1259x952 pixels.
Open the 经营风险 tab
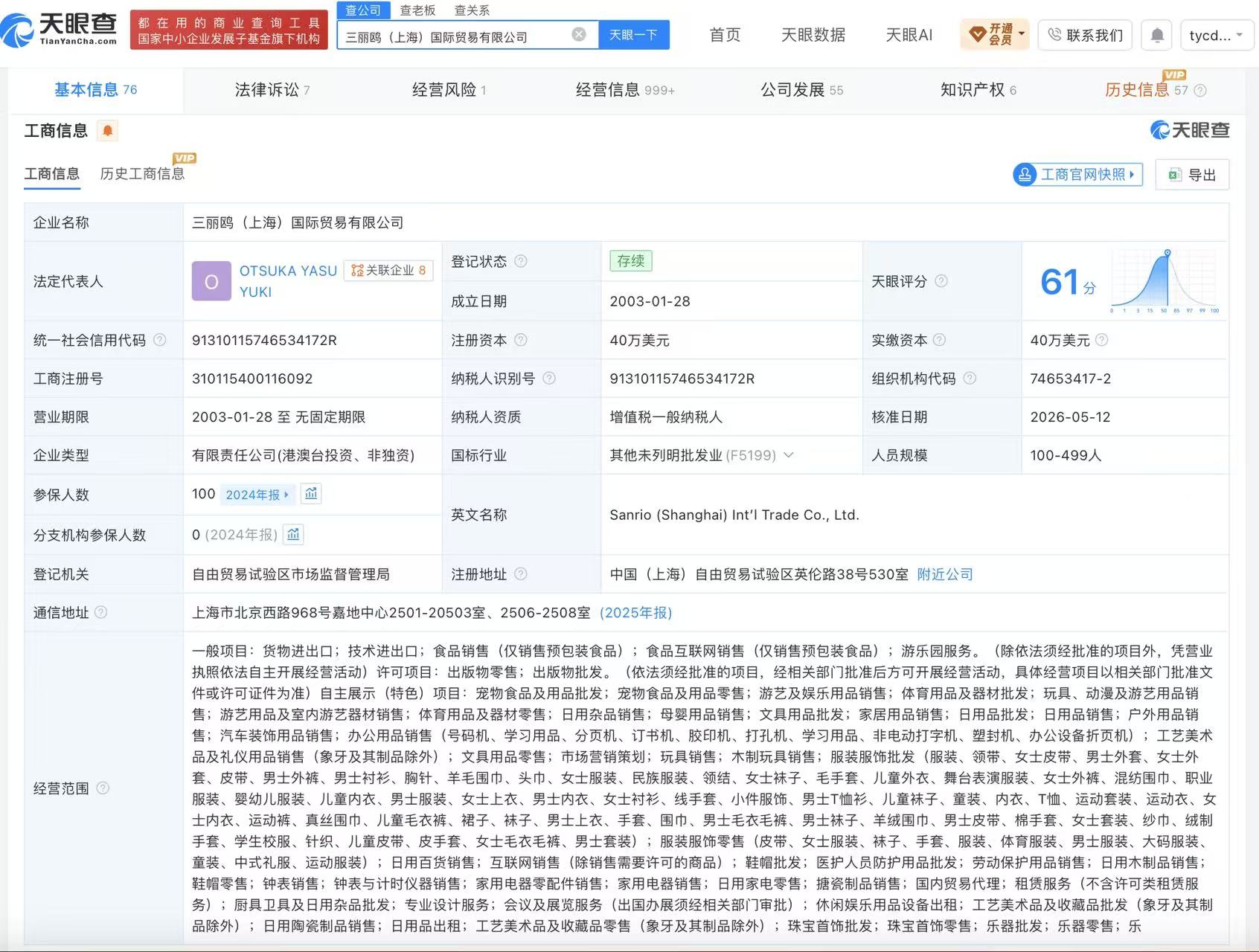(449, 90)
